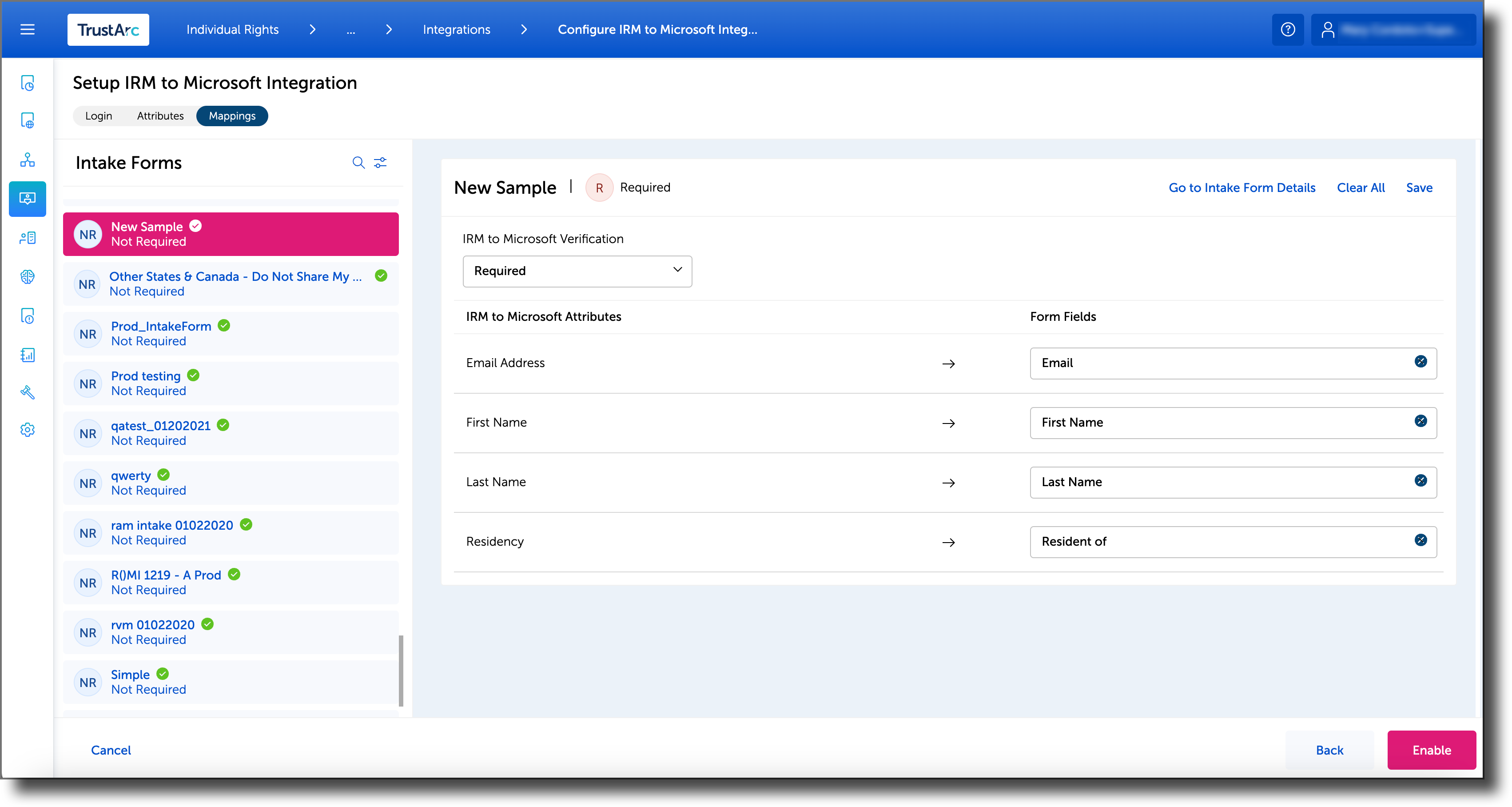The height and width of the screenshot is (807, 1512).
Task: Expand the hamburger navigation menu
Action: (x=27, y=29)
